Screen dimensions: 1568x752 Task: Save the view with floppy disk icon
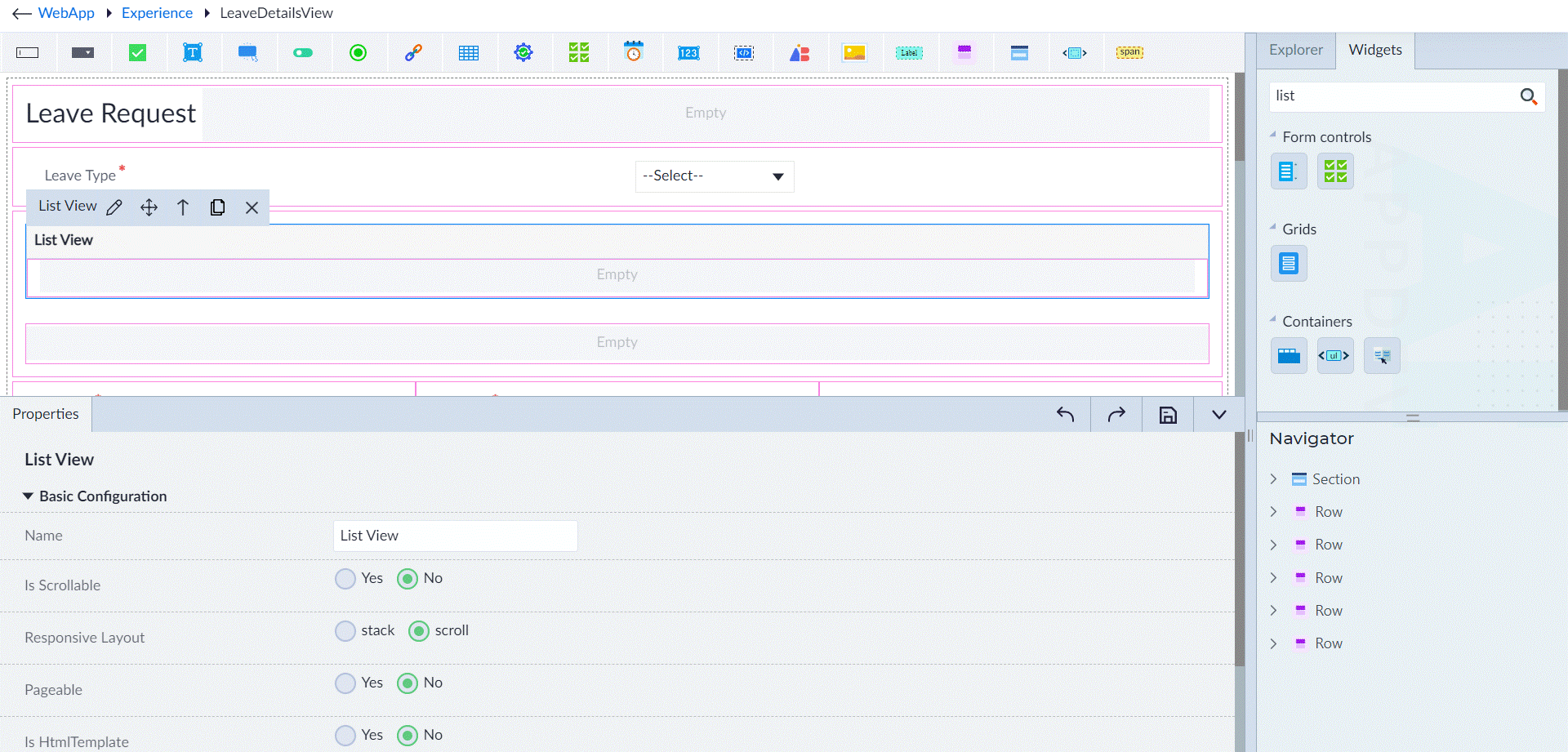pos(1168,415)
